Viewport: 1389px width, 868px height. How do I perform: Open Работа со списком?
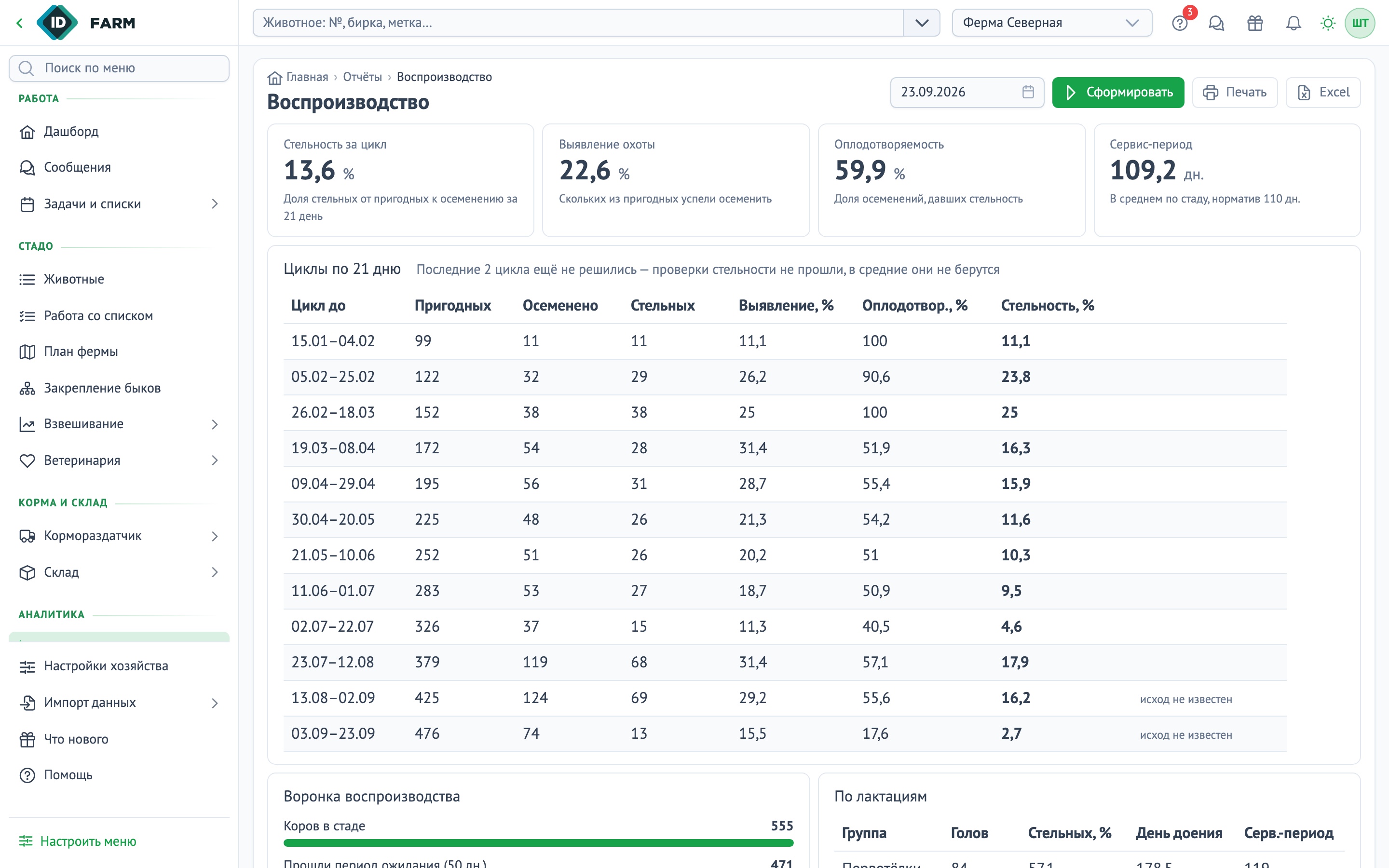pos(119,316)
